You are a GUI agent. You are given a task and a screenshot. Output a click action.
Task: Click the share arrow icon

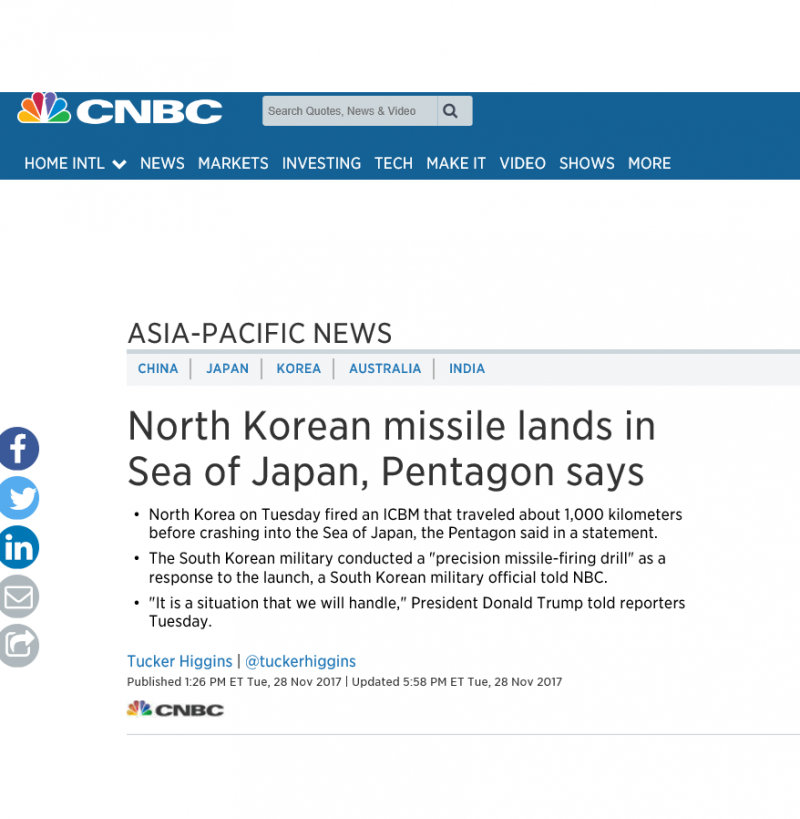point(17,645)
